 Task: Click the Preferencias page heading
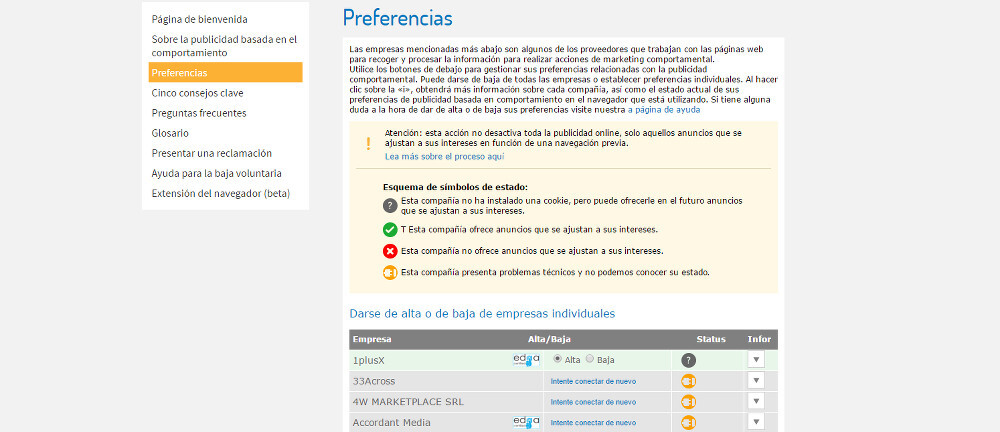coord(397,18)
